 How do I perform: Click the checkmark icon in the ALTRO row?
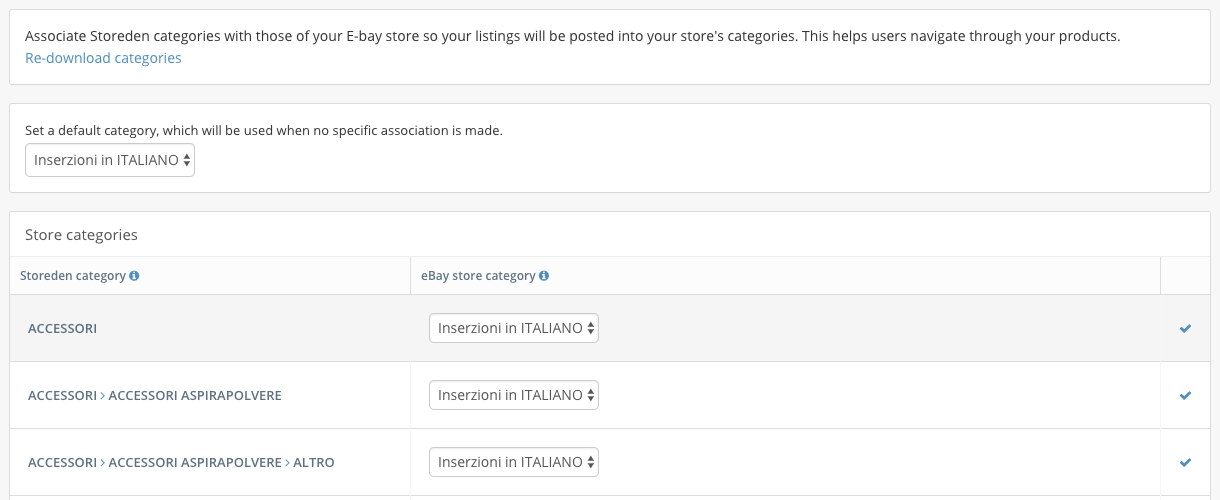tap(1185, 462)
